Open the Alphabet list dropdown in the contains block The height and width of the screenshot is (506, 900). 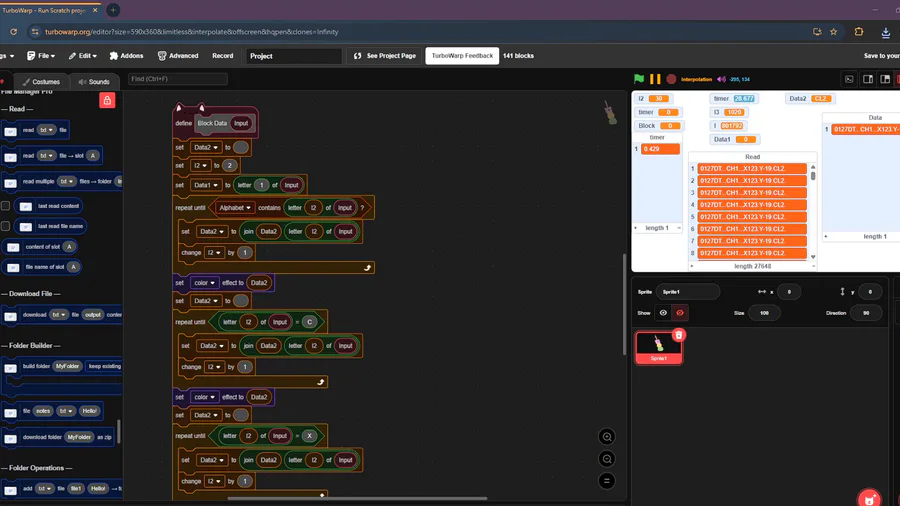coord(234,208)
